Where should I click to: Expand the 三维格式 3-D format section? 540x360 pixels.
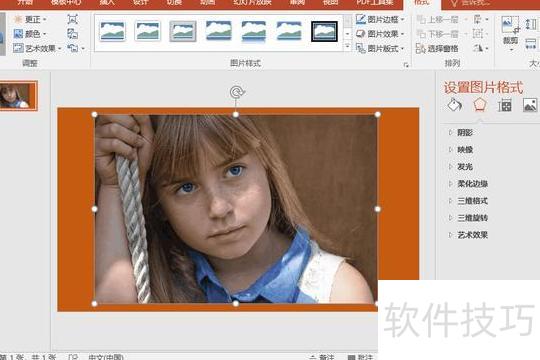(x=468, y=201)
